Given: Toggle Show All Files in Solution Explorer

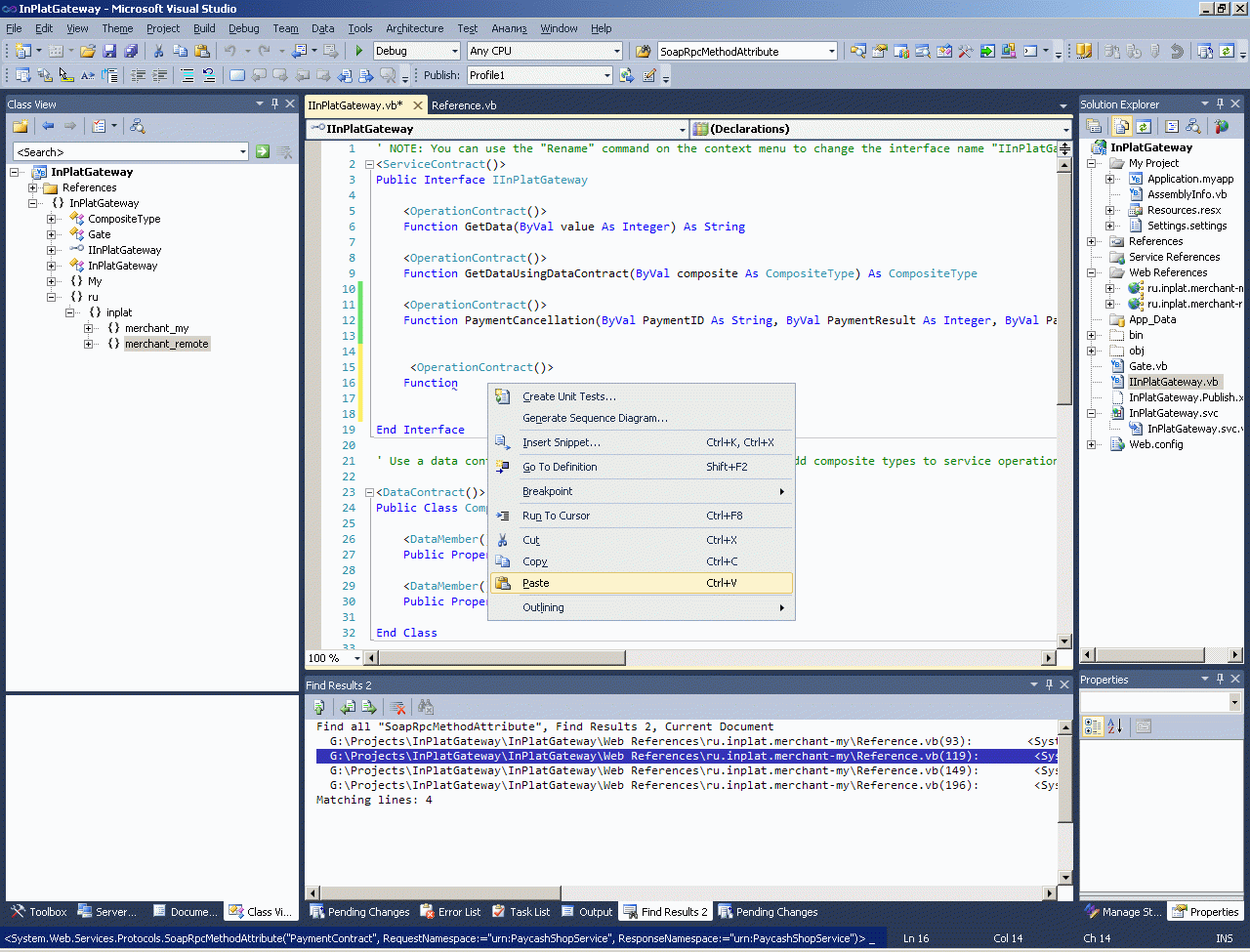Looking at the screenshot, I should pos(1121,126).
